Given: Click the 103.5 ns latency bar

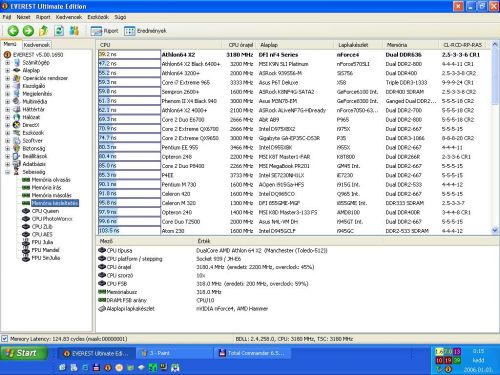Looking at the screenshot, I should point(129,231).
